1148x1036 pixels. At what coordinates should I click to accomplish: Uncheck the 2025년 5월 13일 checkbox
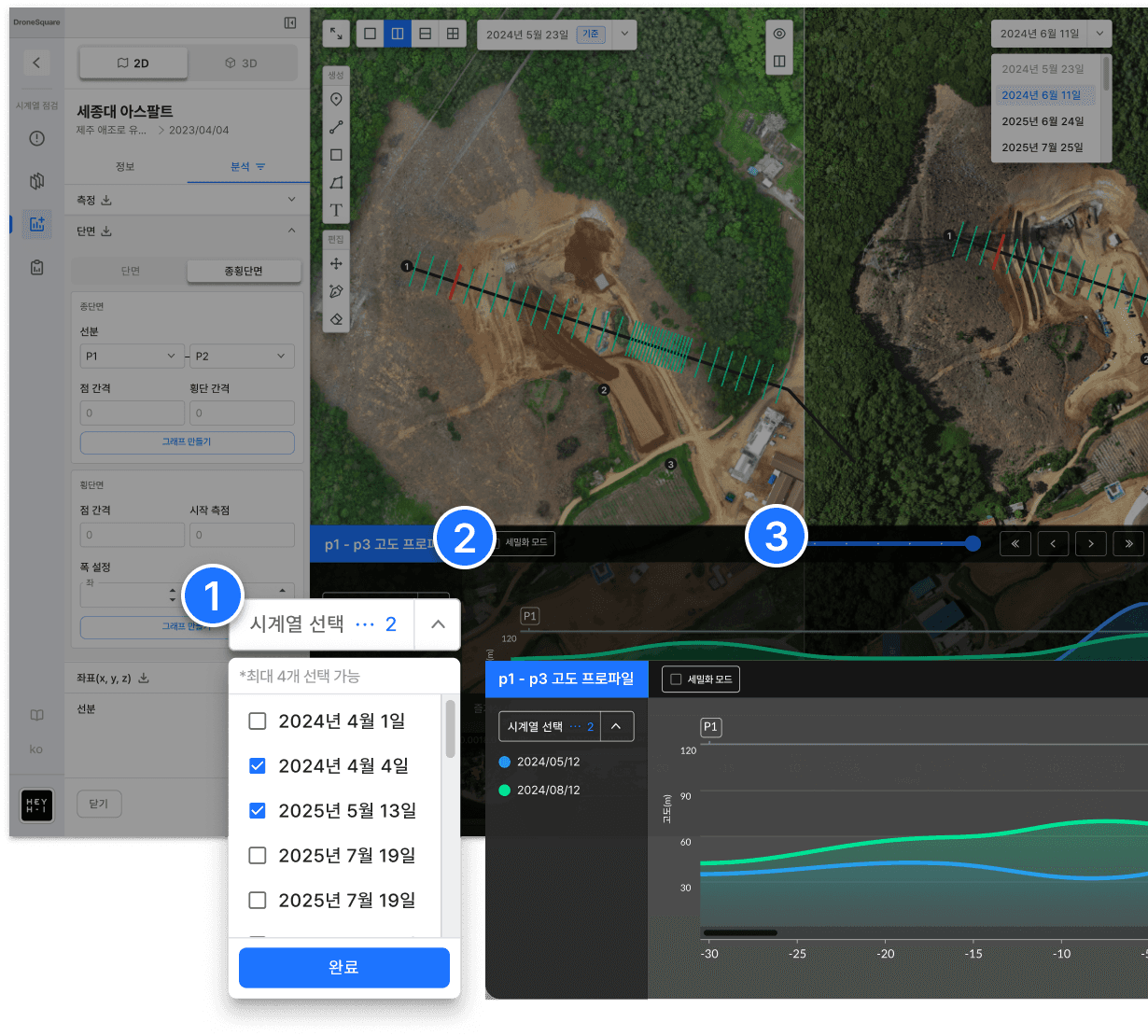point(258,810)
